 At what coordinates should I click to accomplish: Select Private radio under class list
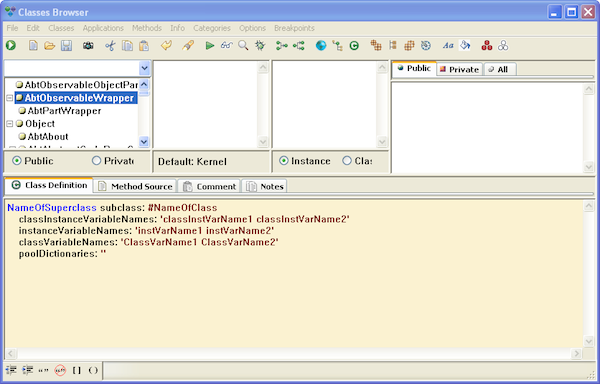(112, 161)
